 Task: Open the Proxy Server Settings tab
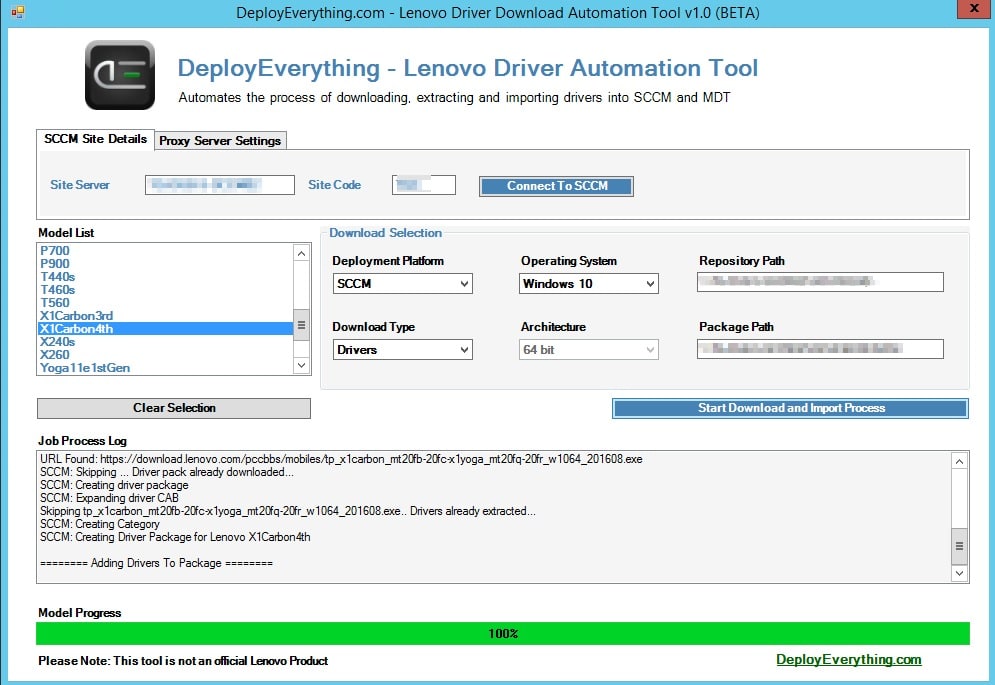coord(220,140)
